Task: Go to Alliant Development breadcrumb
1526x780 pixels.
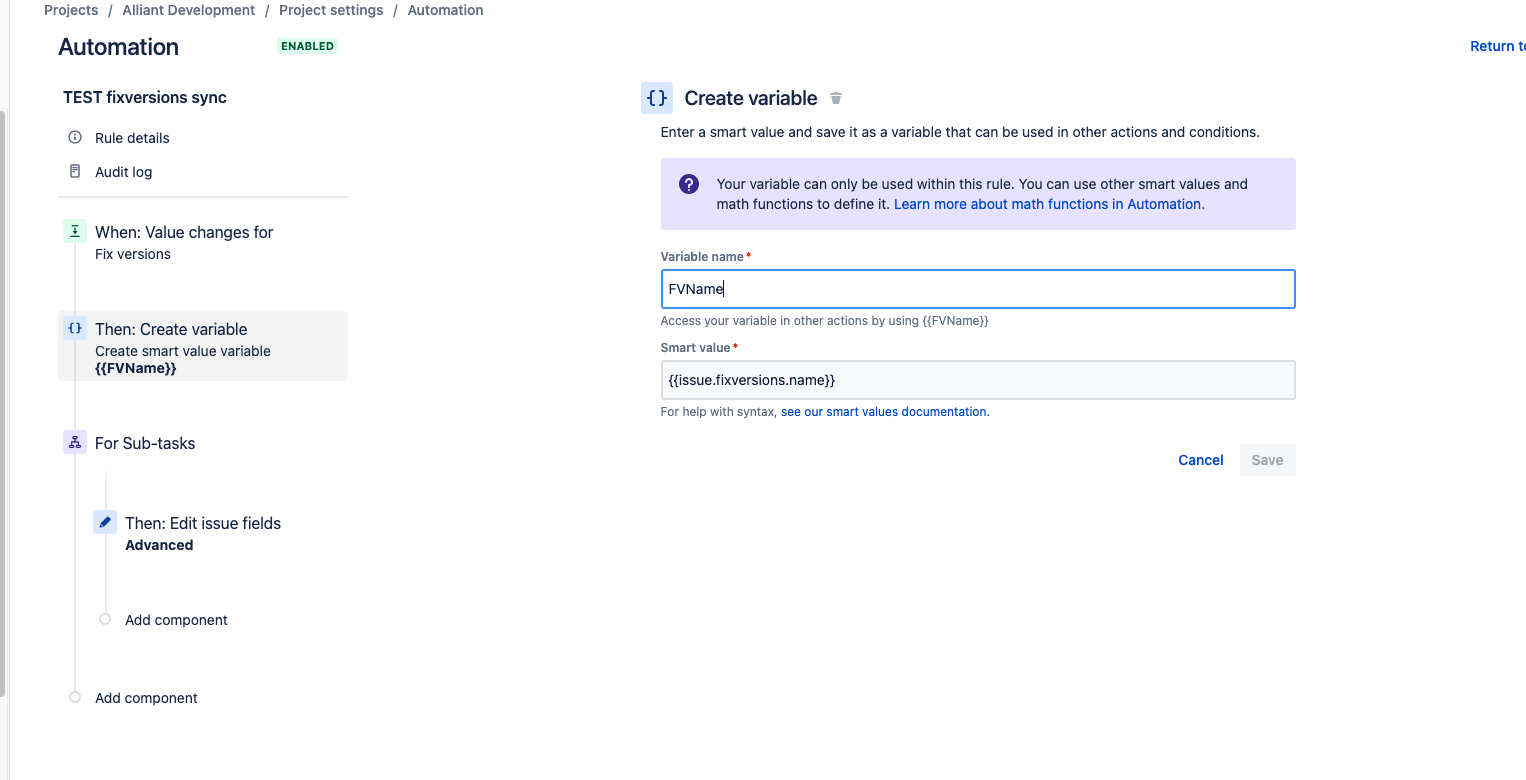Action: (x=189, y=10)
